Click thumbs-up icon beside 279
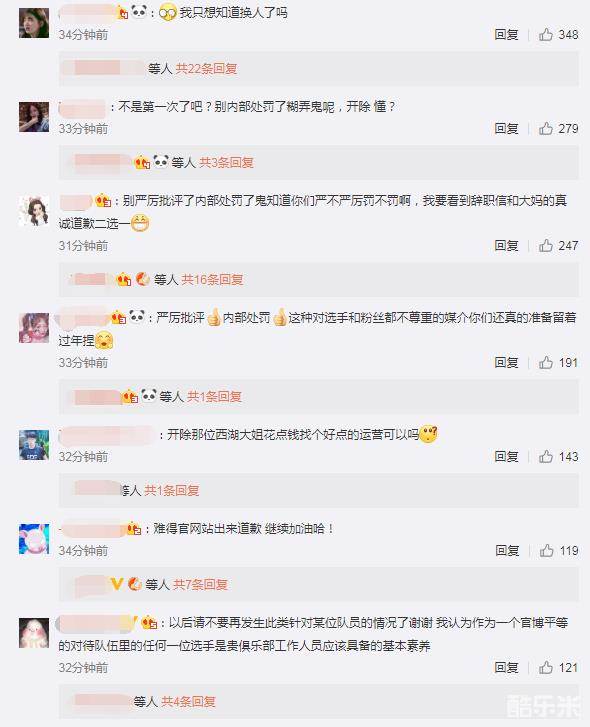The image size is (590, 727). (x=546, y=128)
